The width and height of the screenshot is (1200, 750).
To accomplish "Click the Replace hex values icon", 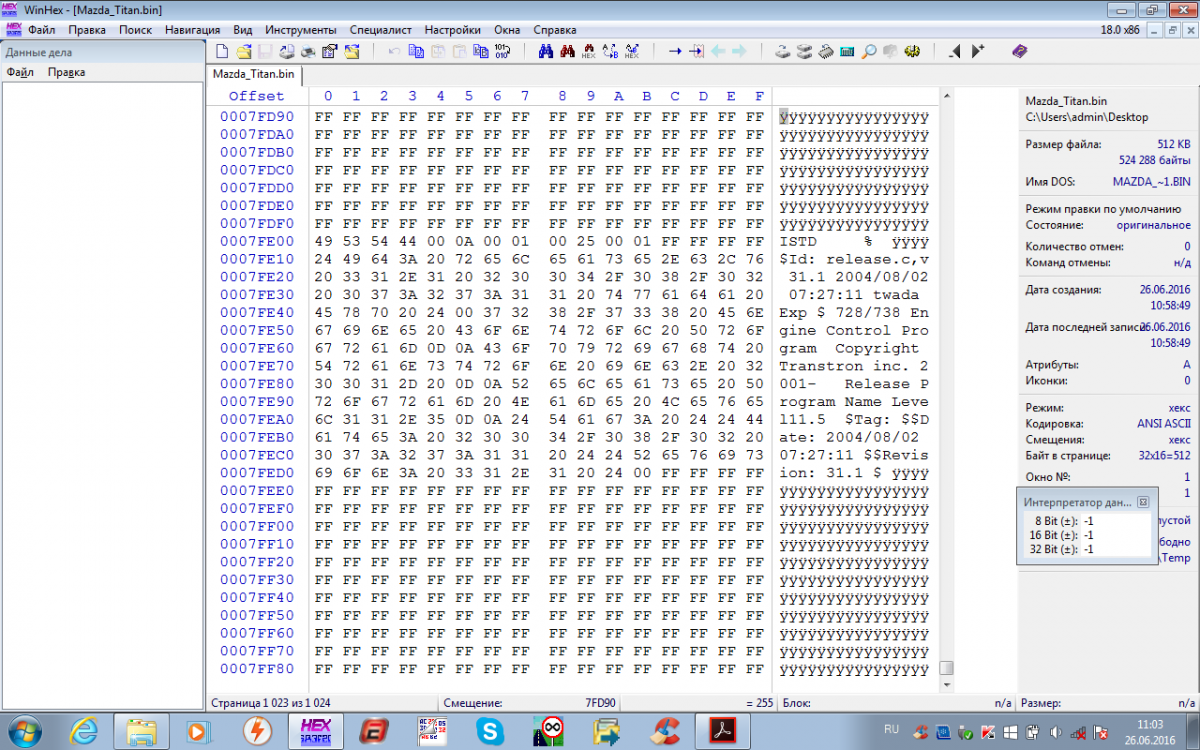I will tap(632, 51).
